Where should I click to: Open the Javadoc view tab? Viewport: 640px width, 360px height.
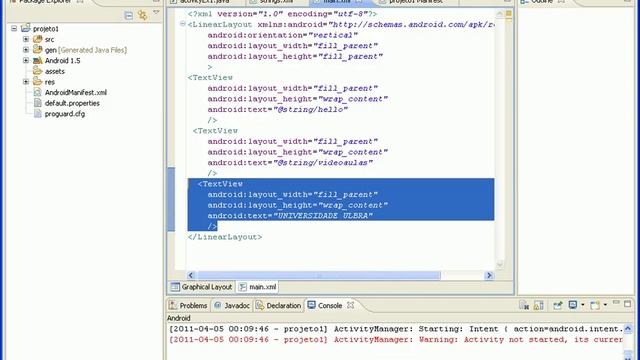(232, 305)
